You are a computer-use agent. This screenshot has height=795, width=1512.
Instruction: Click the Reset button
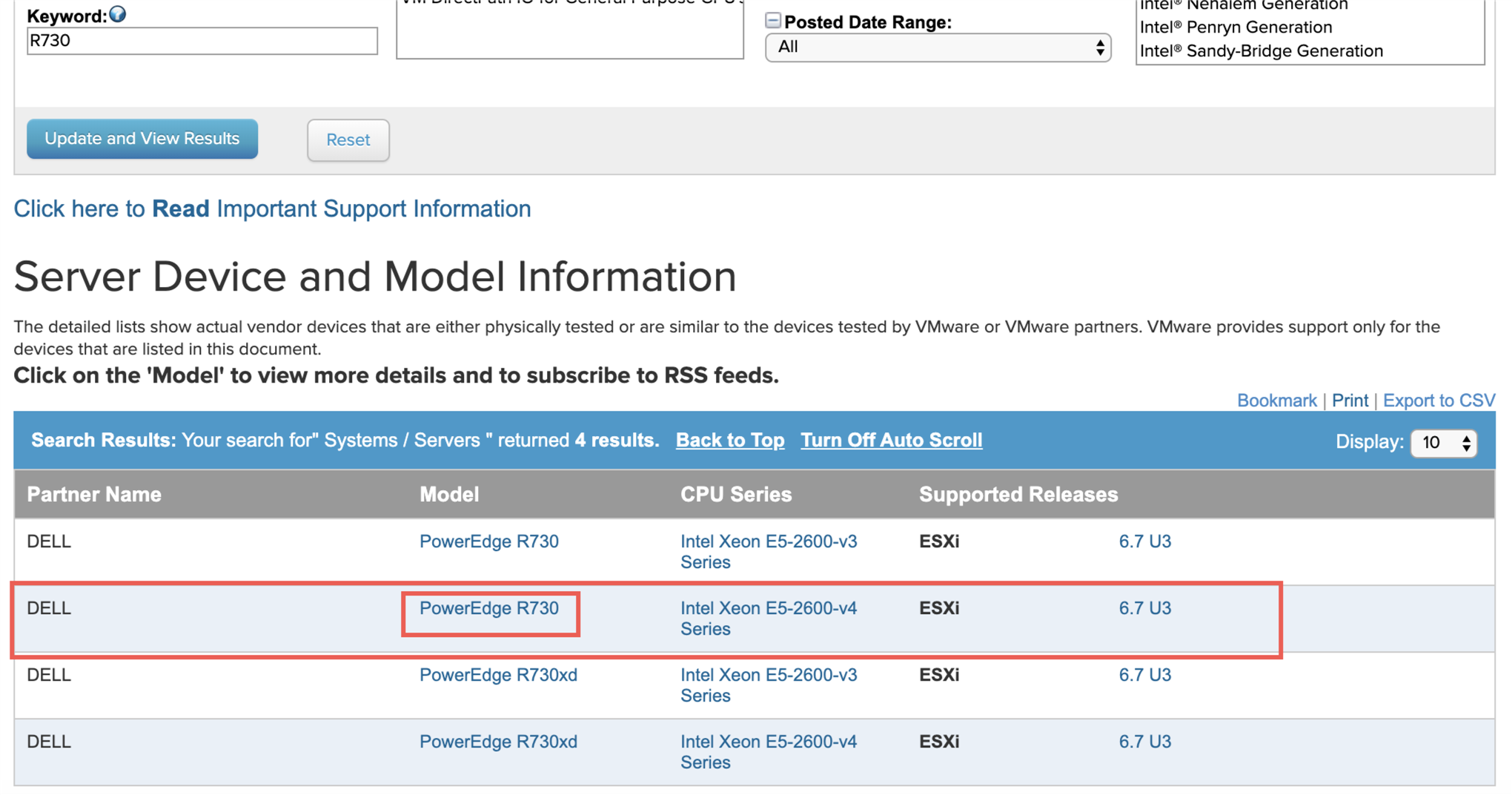348,139
